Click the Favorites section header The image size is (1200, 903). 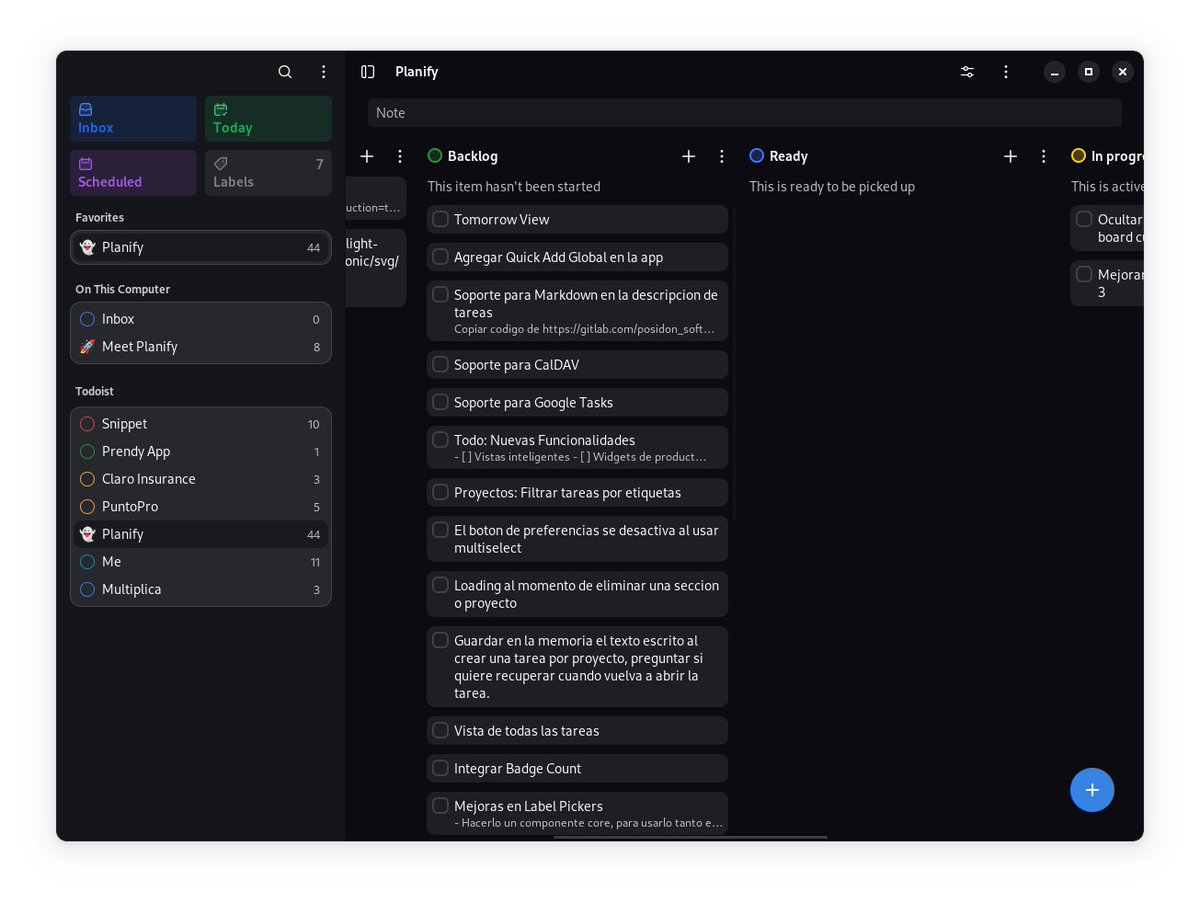coord(100,218)
